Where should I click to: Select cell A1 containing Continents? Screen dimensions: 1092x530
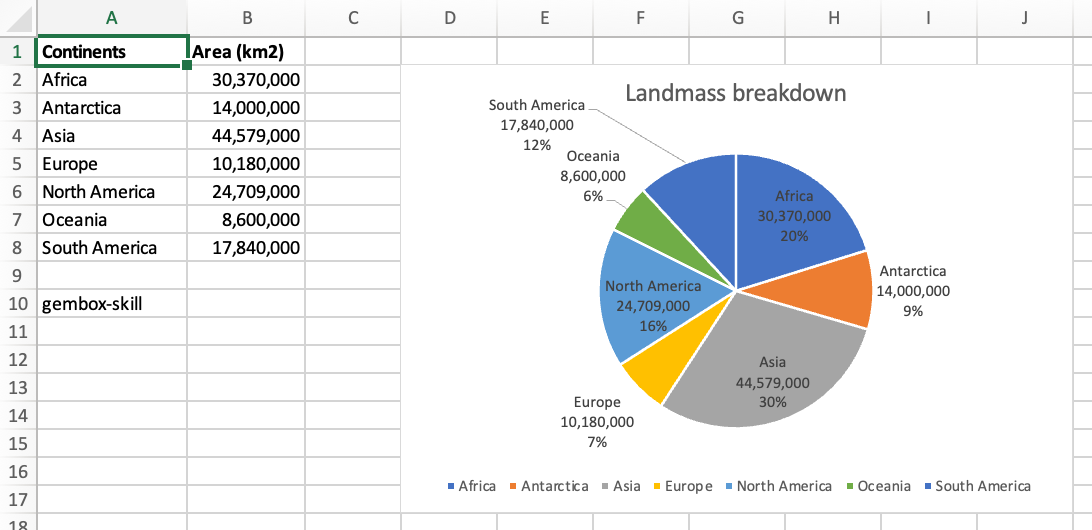point(111,52)
